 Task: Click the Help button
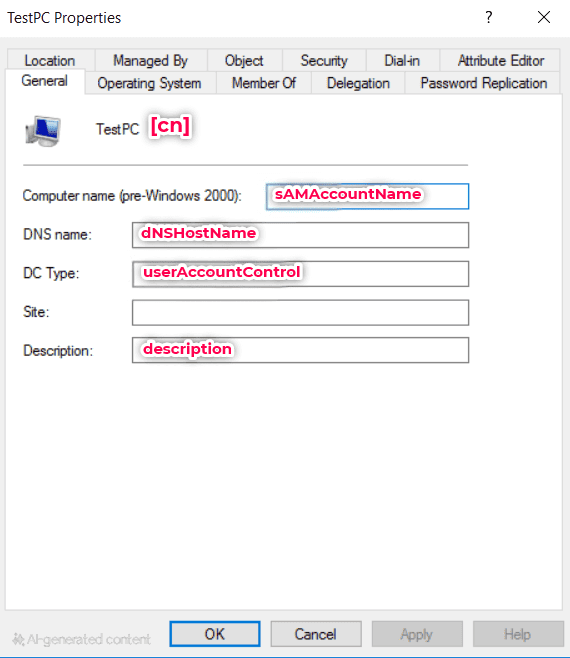[518, 634]
